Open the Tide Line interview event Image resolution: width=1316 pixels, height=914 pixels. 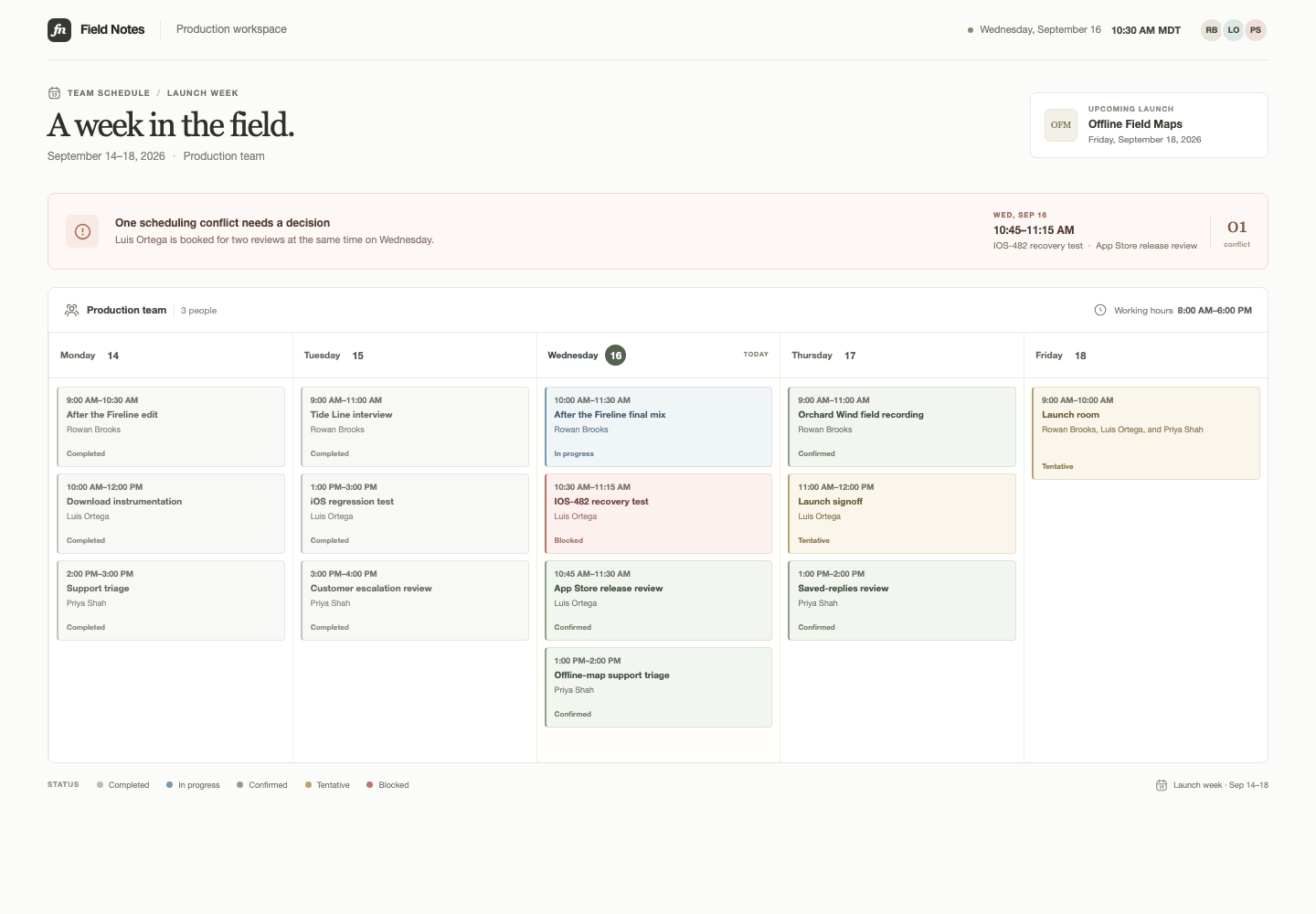click(415, 427)
